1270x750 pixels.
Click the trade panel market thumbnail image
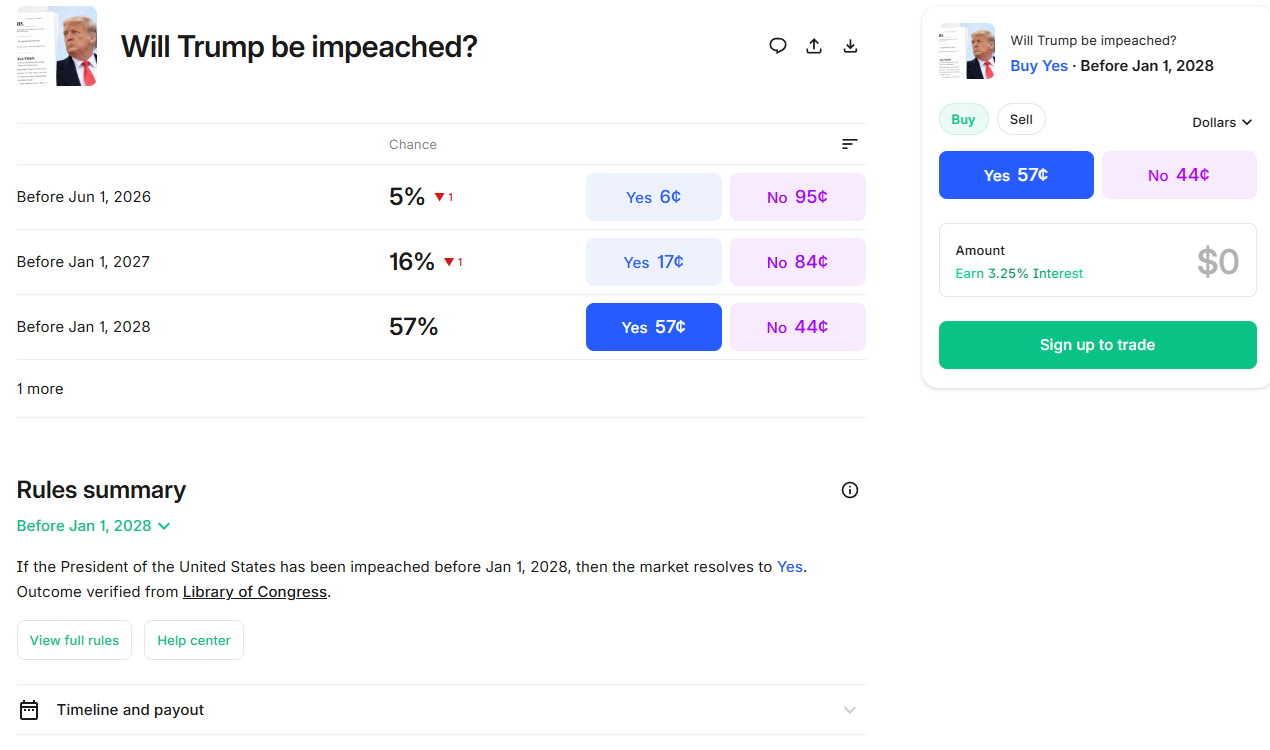(x=967, y=52)
